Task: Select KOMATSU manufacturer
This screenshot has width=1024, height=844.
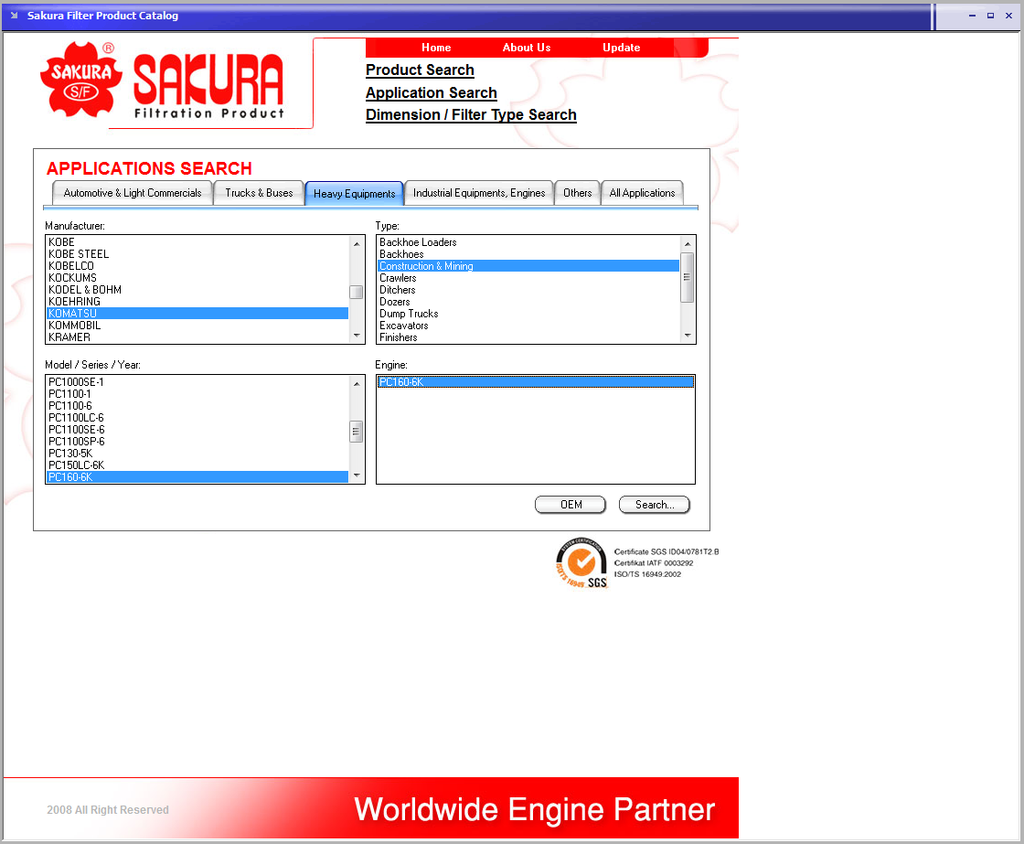Action: point(198,314)
